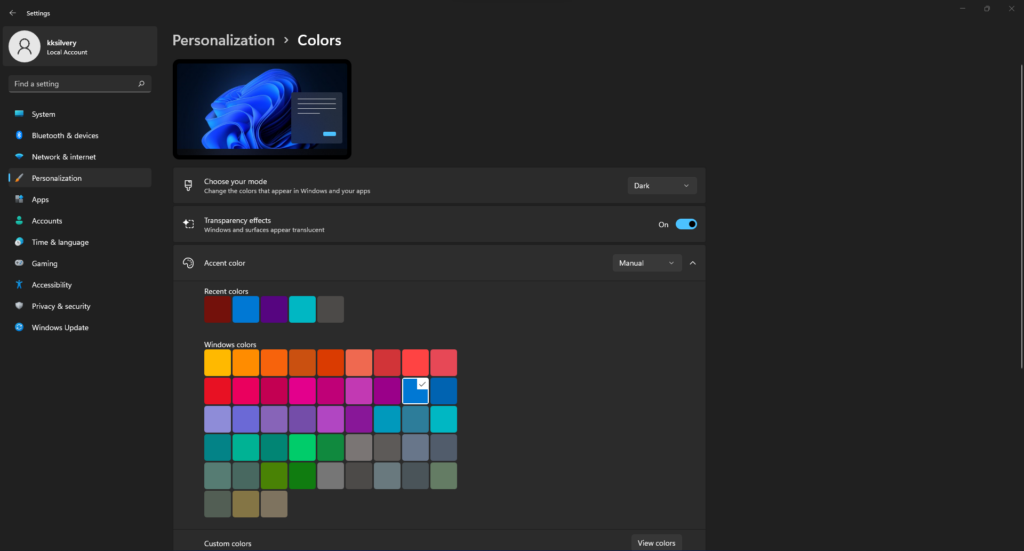Go to Time & language
The height and width of the screenshot is (551, 1024).
80,242
